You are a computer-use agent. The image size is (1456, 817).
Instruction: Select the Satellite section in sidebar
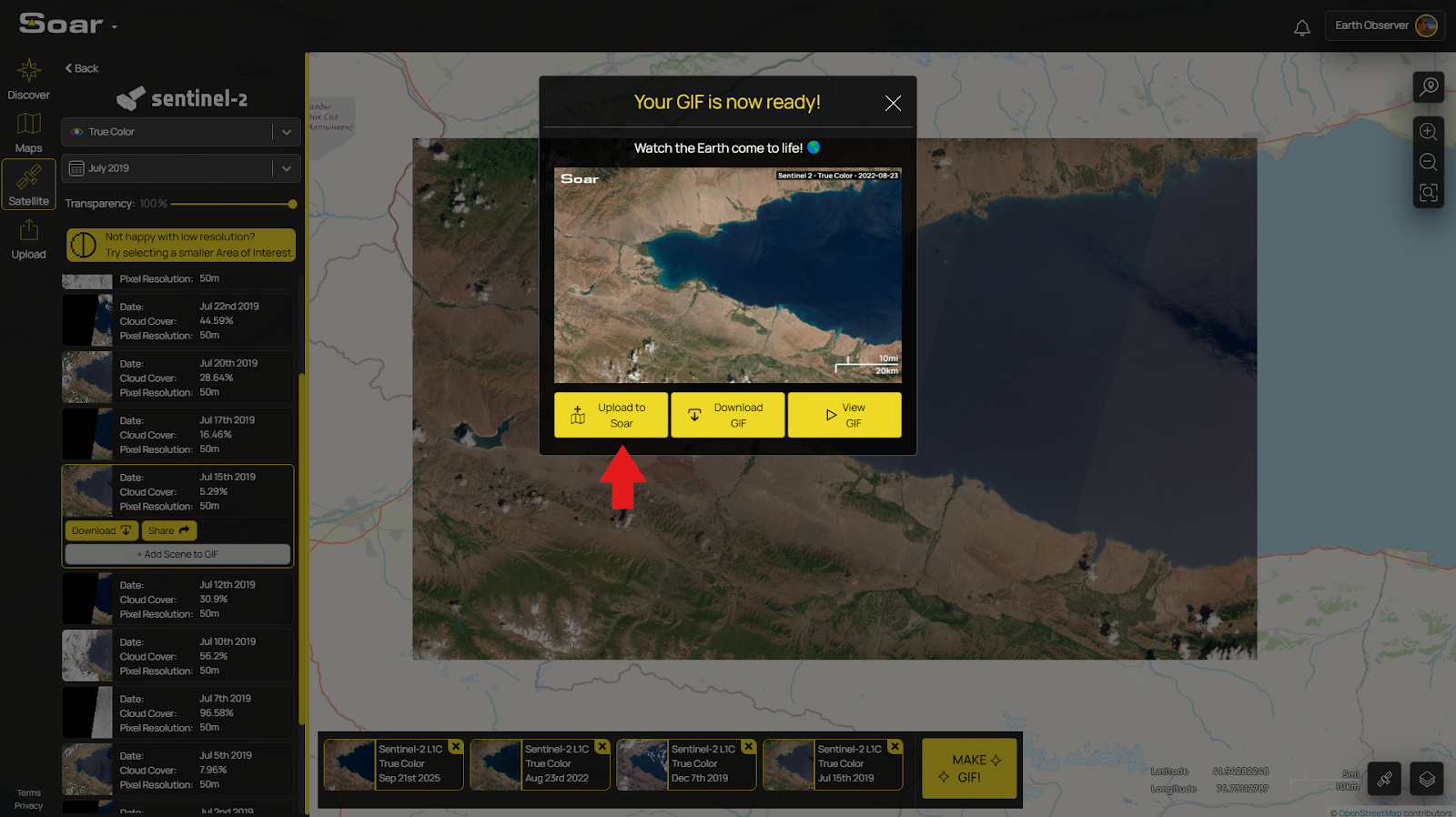[28, 185]
